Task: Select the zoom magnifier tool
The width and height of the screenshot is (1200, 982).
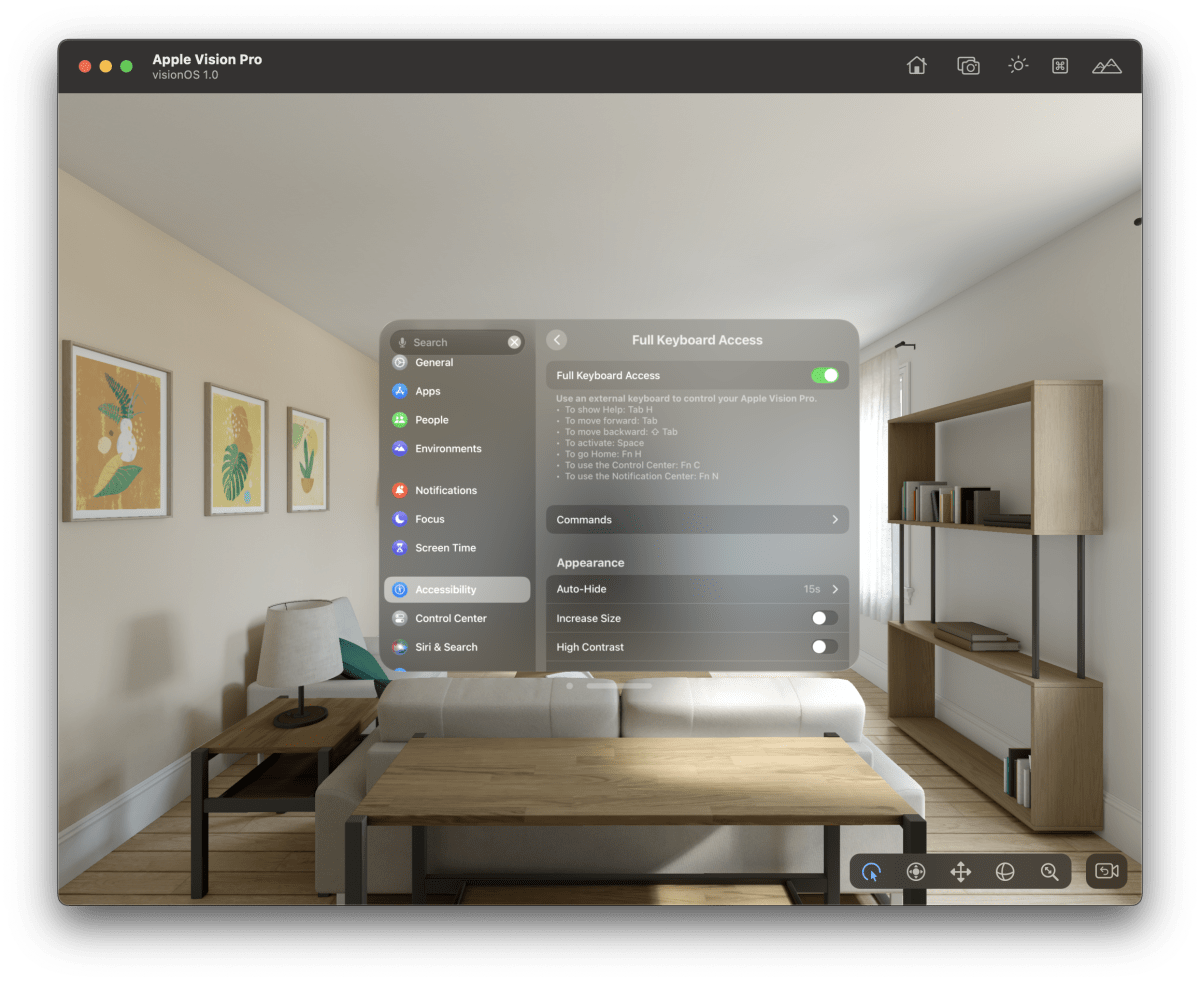Action: coord(1049,871)
